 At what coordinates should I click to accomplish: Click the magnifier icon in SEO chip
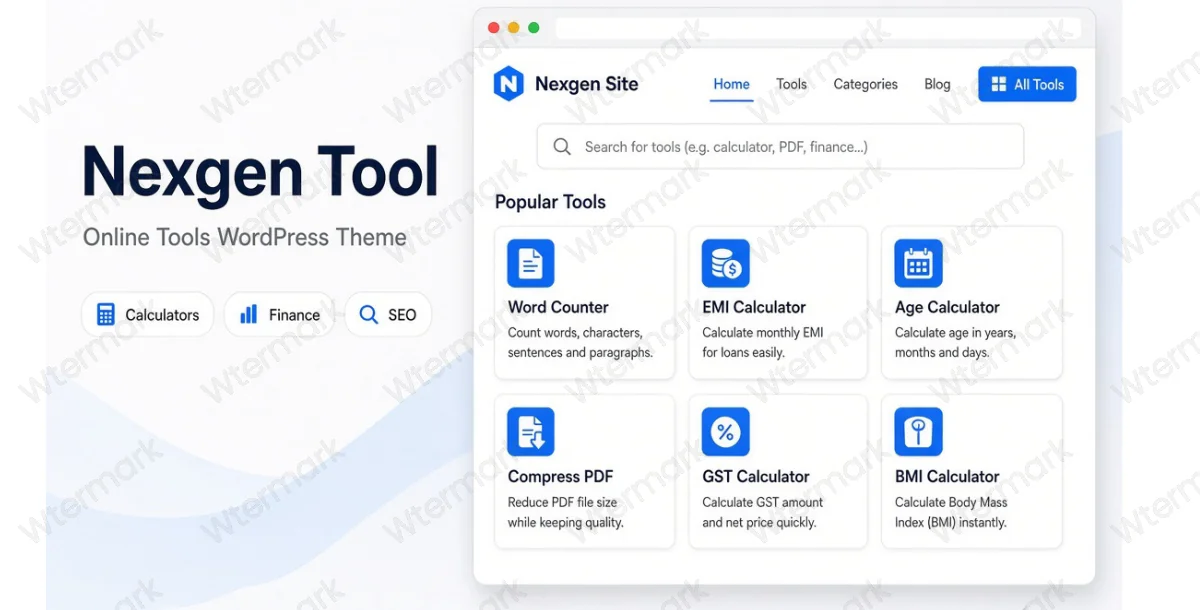pos(368,315)
